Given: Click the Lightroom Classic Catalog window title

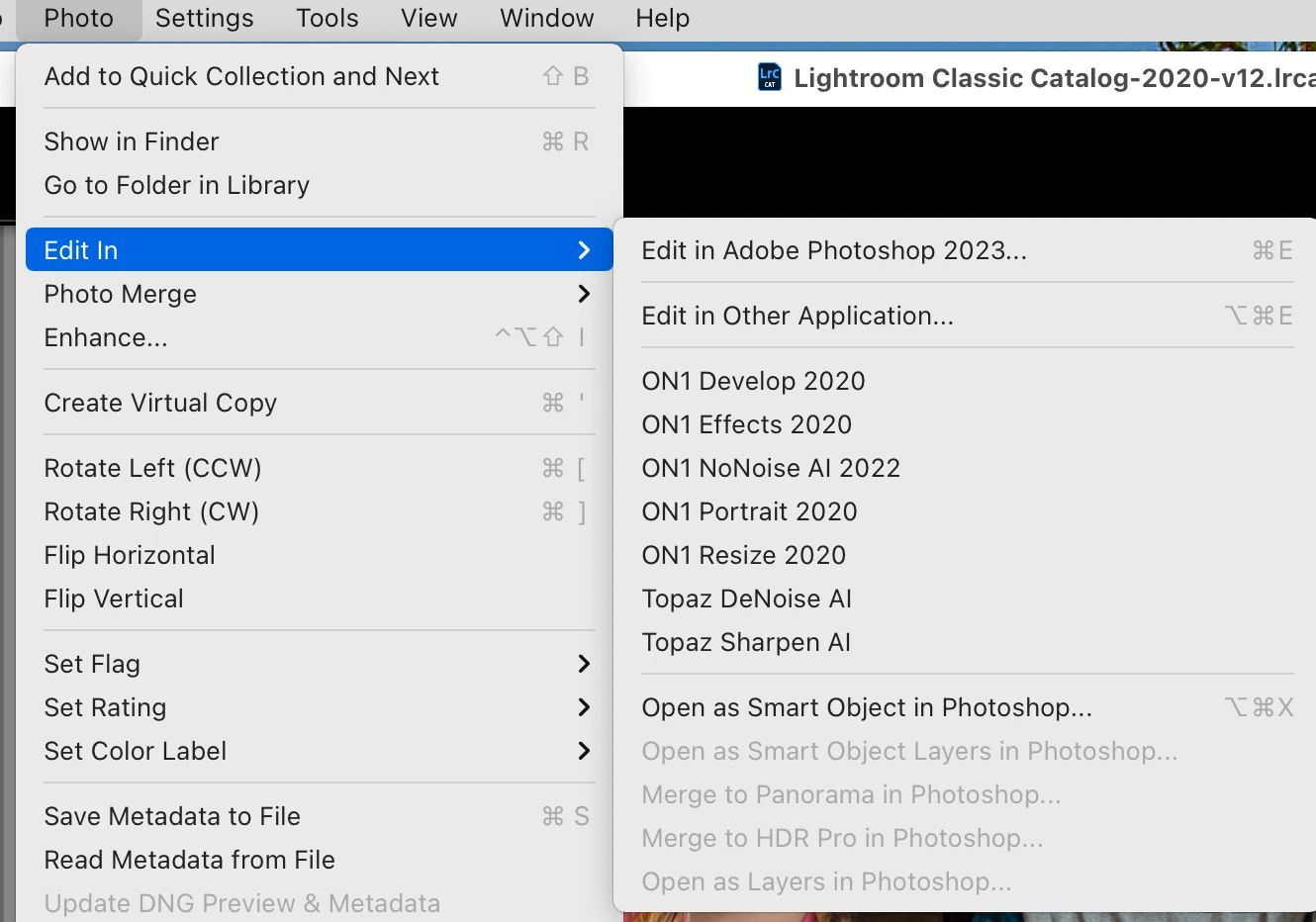Looking at the screenshot, I should point(1055,78).
